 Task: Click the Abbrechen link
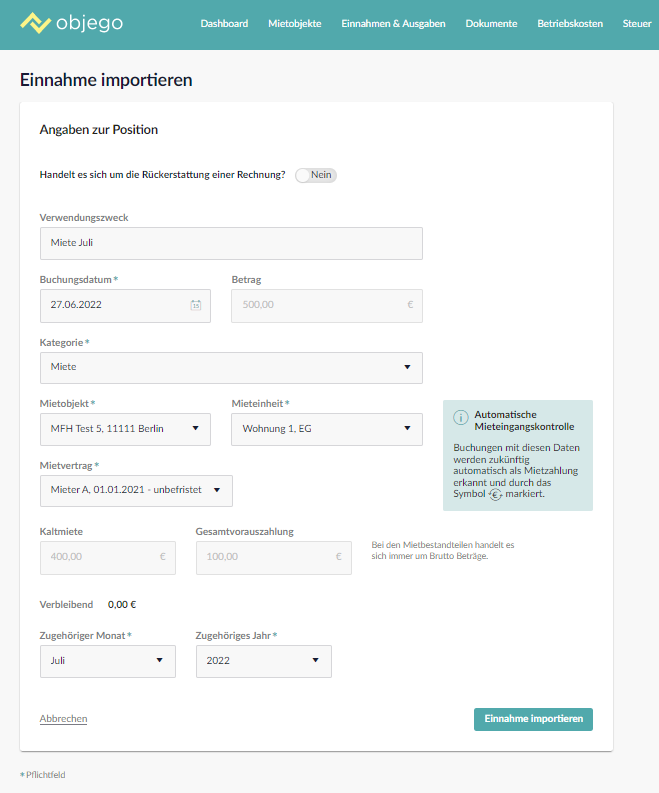[x=63, y=719]
